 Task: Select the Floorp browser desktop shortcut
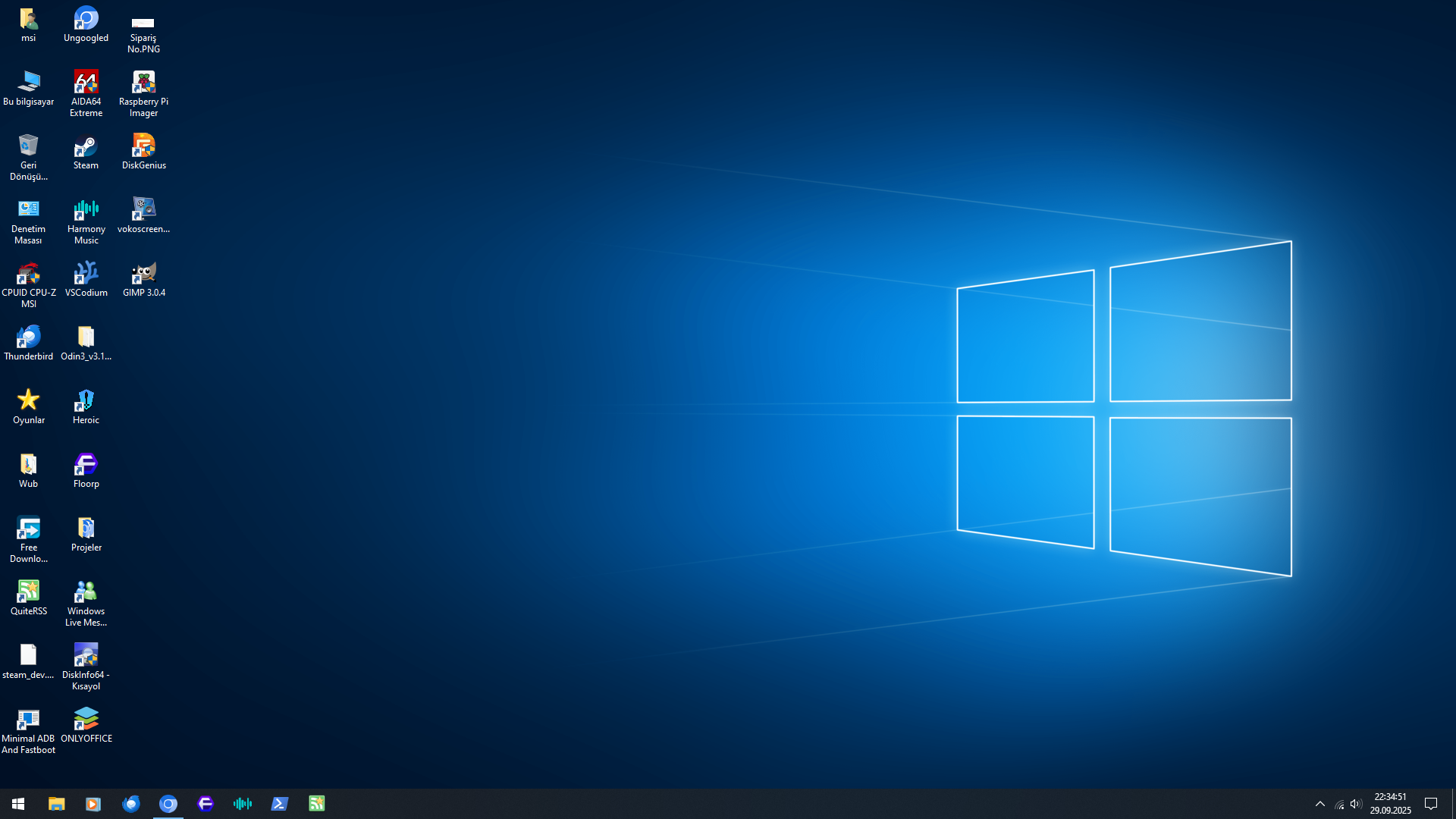coord(86,471)
